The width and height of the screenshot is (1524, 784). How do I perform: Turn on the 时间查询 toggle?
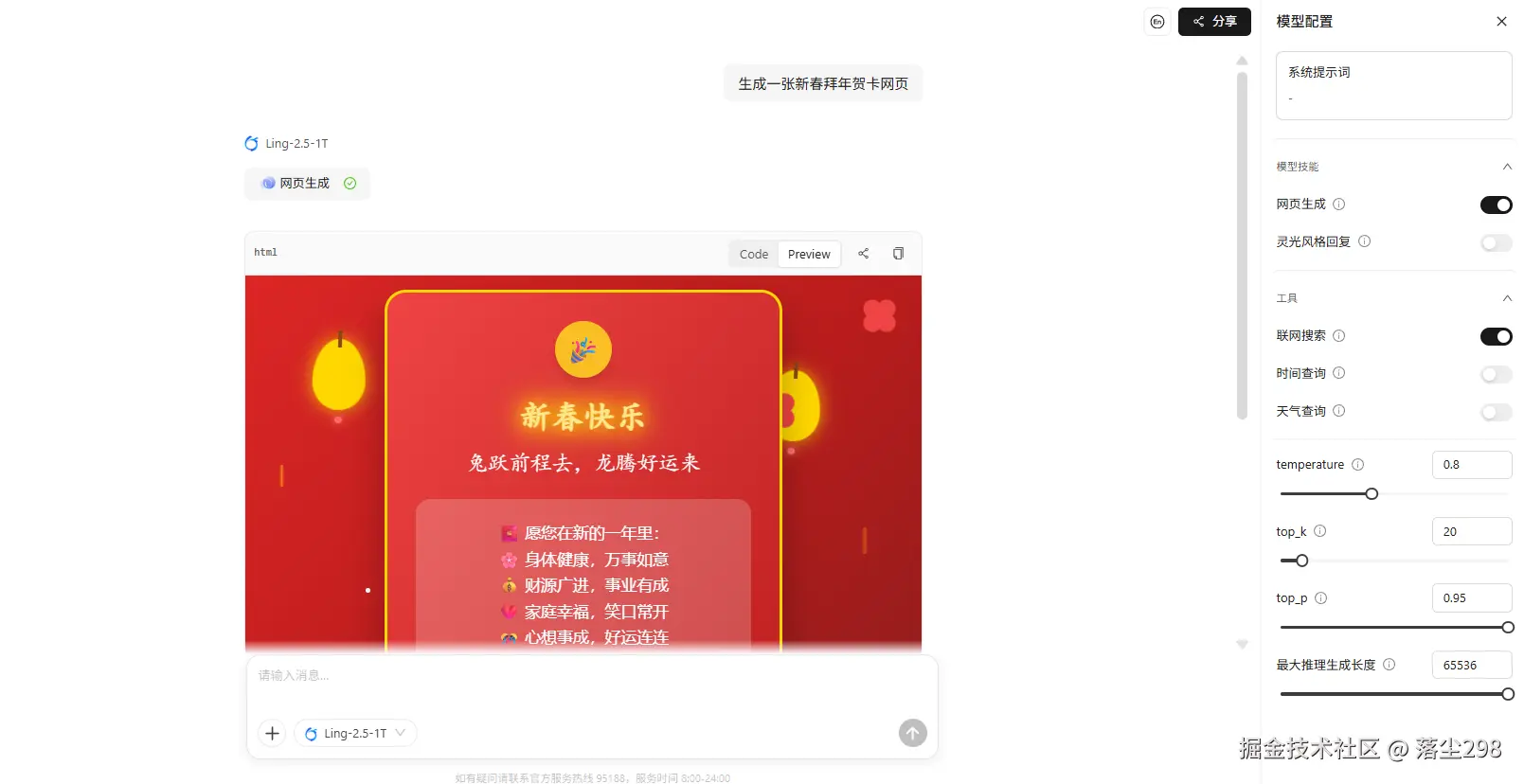tap(1496, 375)
